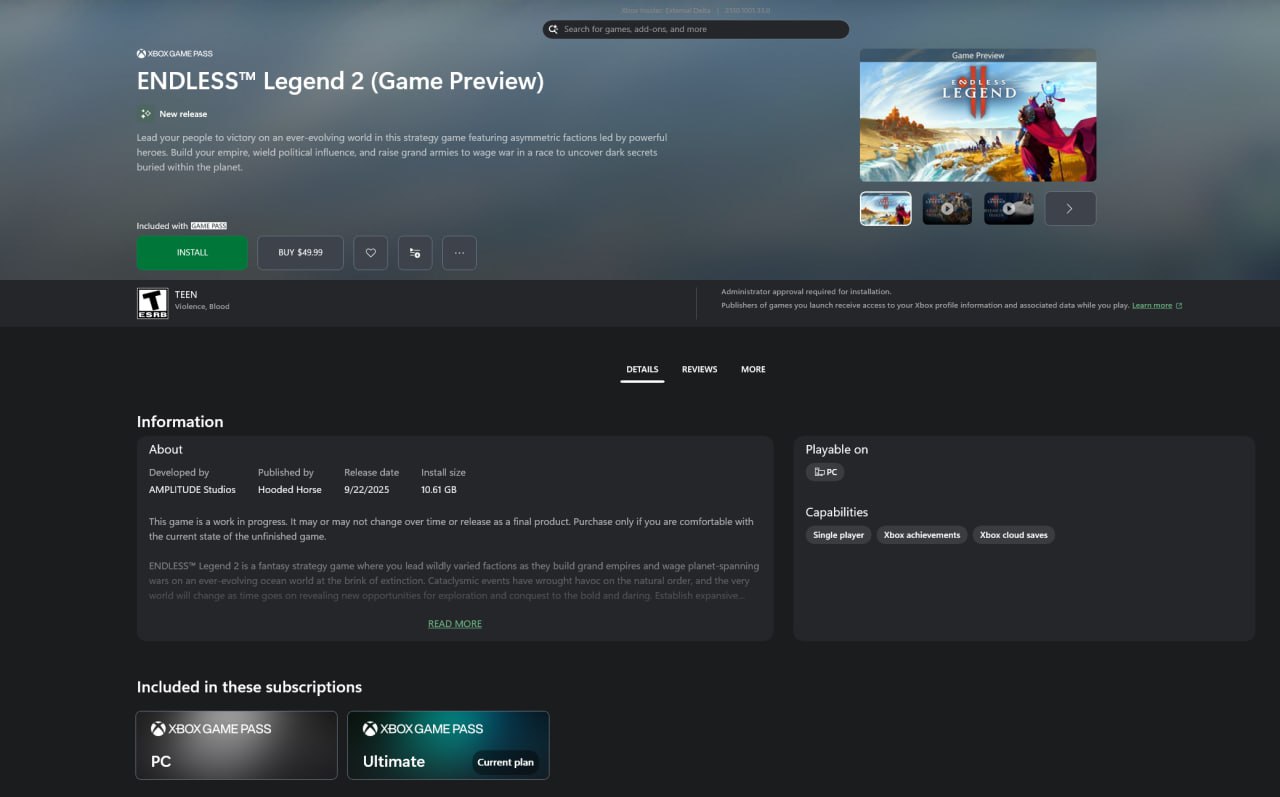Click the search games and add-ons field

point(700,30)
